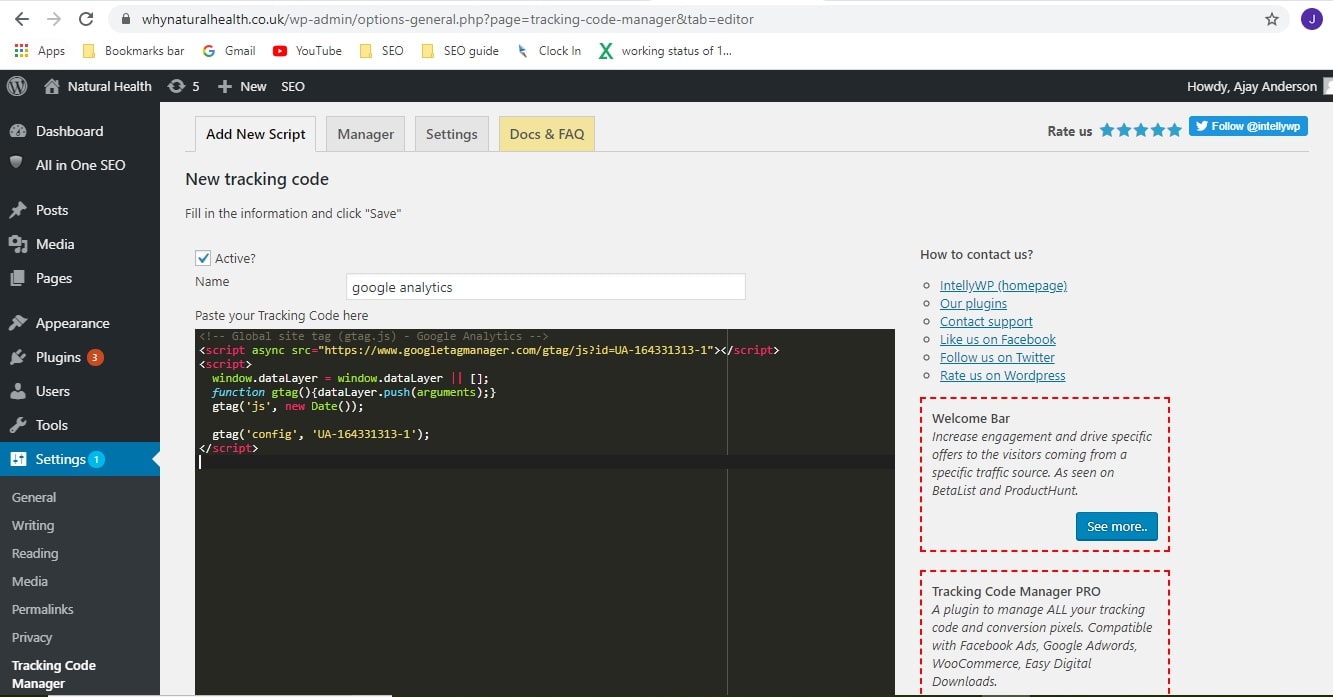Switch to the Manager tab
This screenshot has width=1333, height=697.
pyautogui.click(x=364, y=133)
